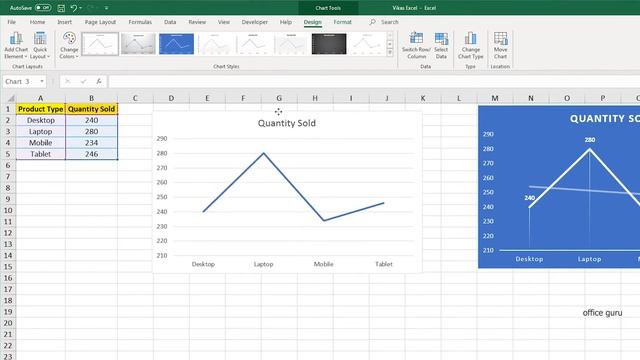
Task: Apply the dark black chart style
Action: coord(329,44)
